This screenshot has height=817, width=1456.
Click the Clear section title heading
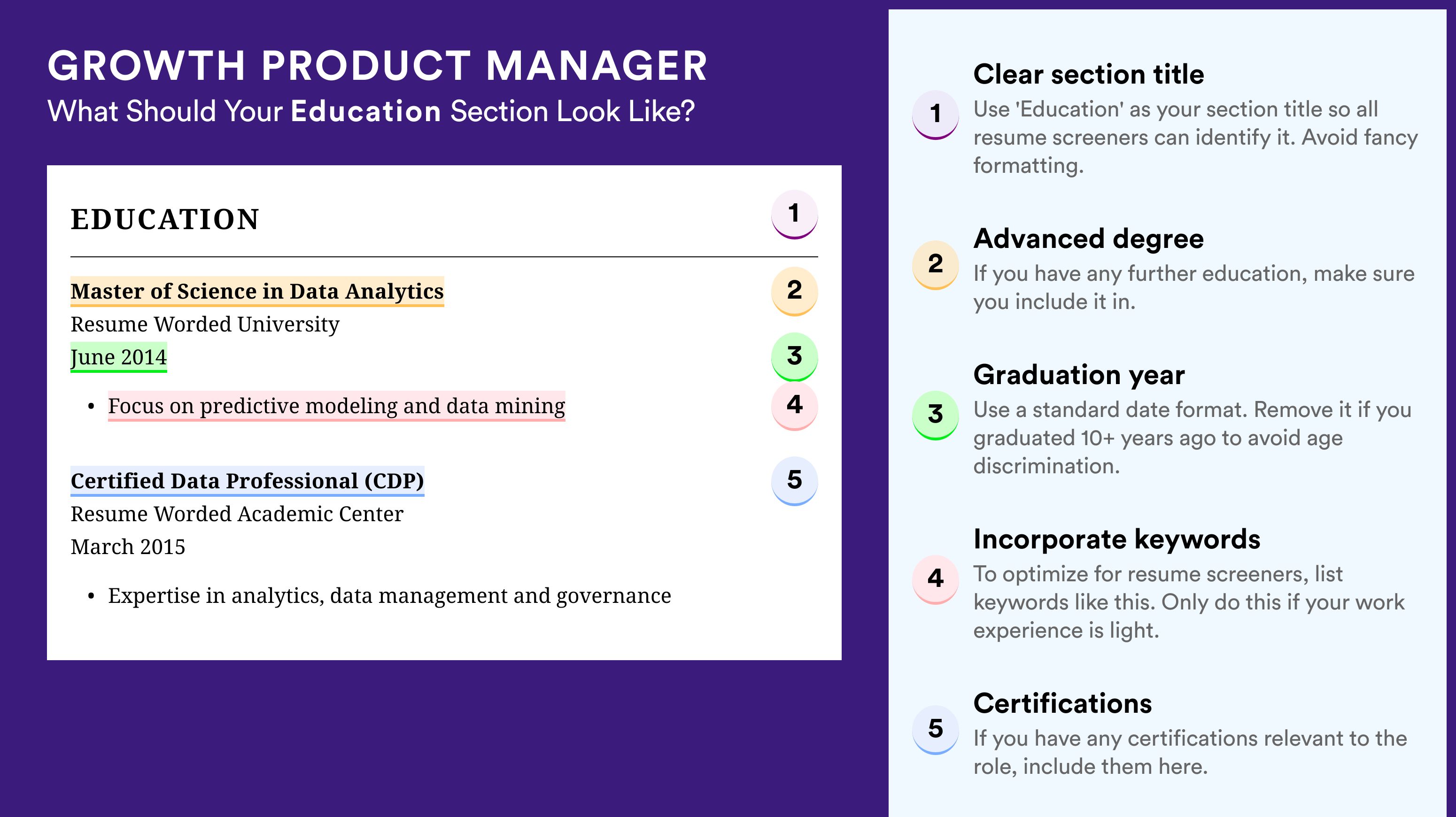tap(1089, 75)
